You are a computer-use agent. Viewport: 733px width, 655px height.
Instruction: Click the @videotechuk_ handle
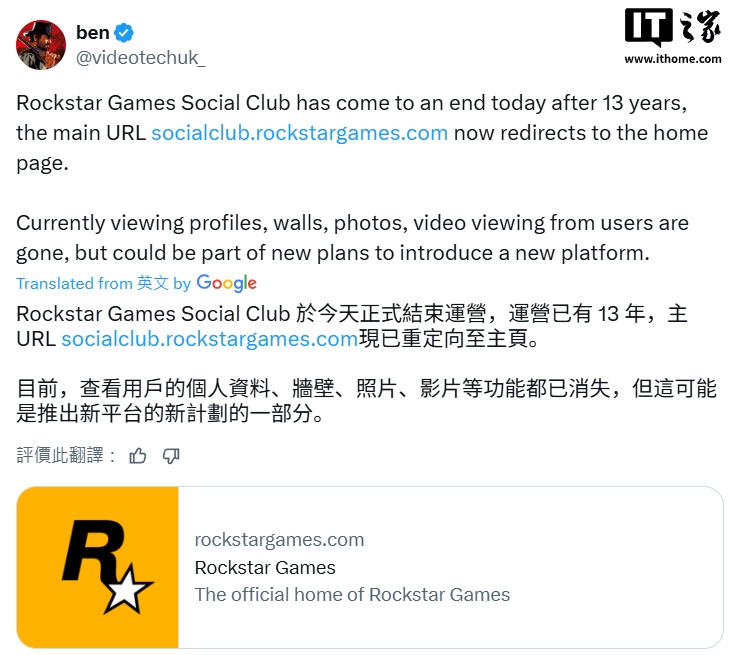tap(141, 58)
